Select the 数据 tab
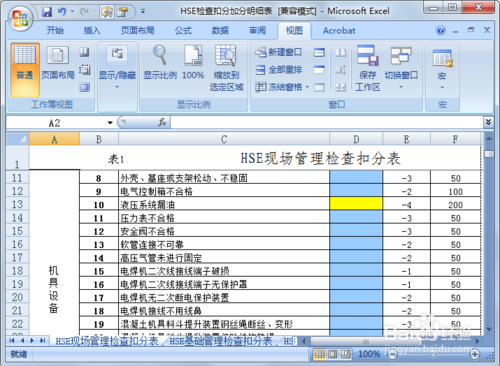500x366 pixels. 220,31
